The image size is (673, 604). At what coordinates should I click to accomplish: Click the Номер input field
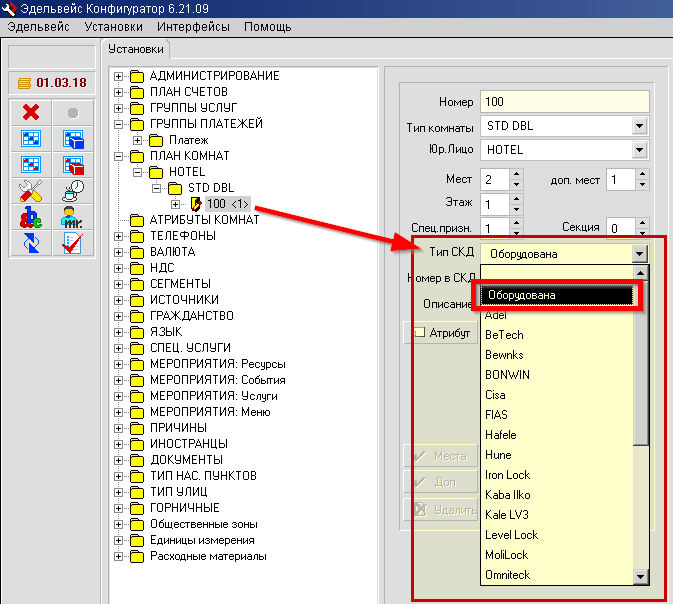pos(564,102)
